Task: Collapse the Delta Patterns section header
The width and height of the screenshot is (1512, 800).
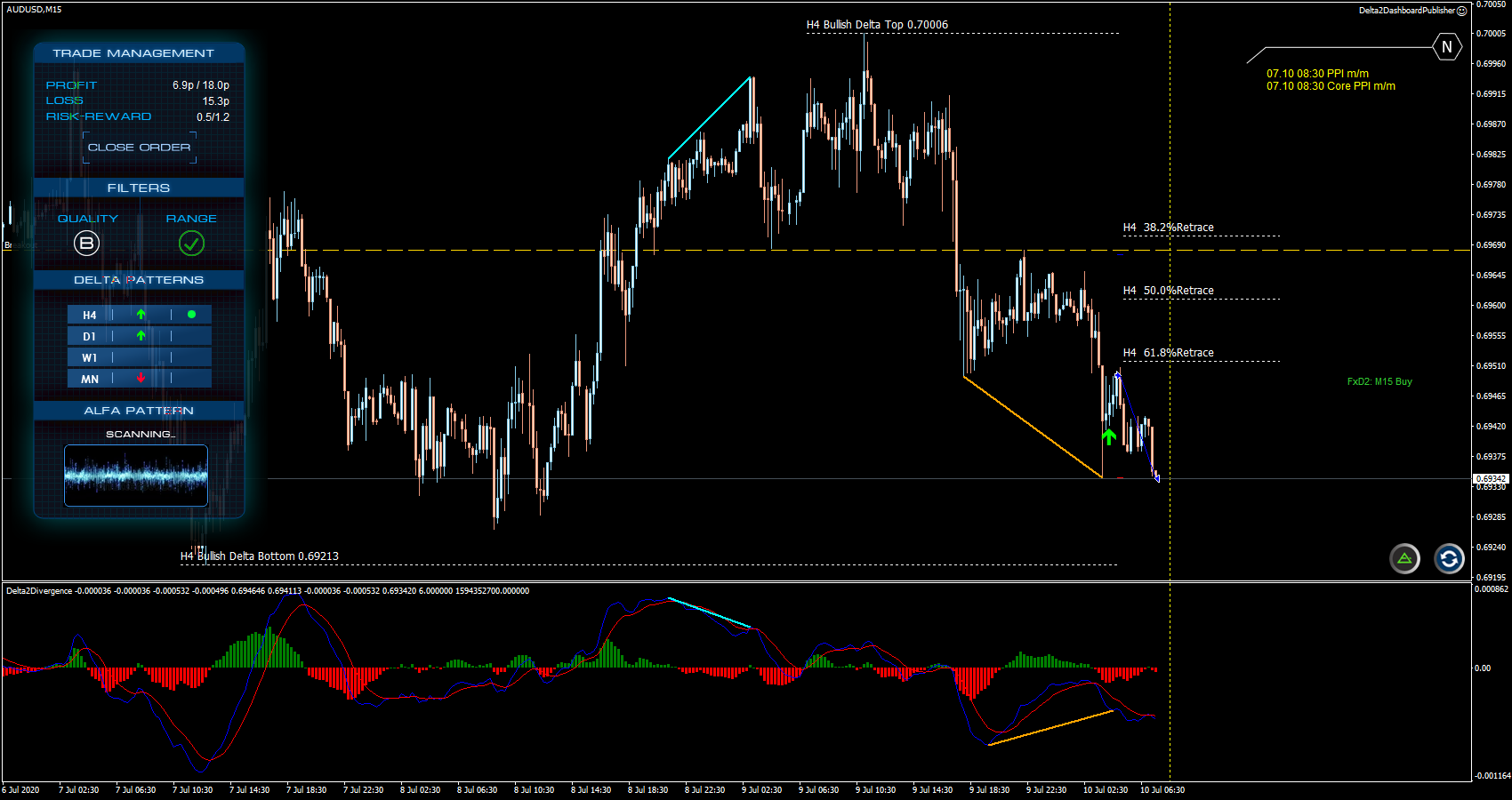Action: pos(139,280)
